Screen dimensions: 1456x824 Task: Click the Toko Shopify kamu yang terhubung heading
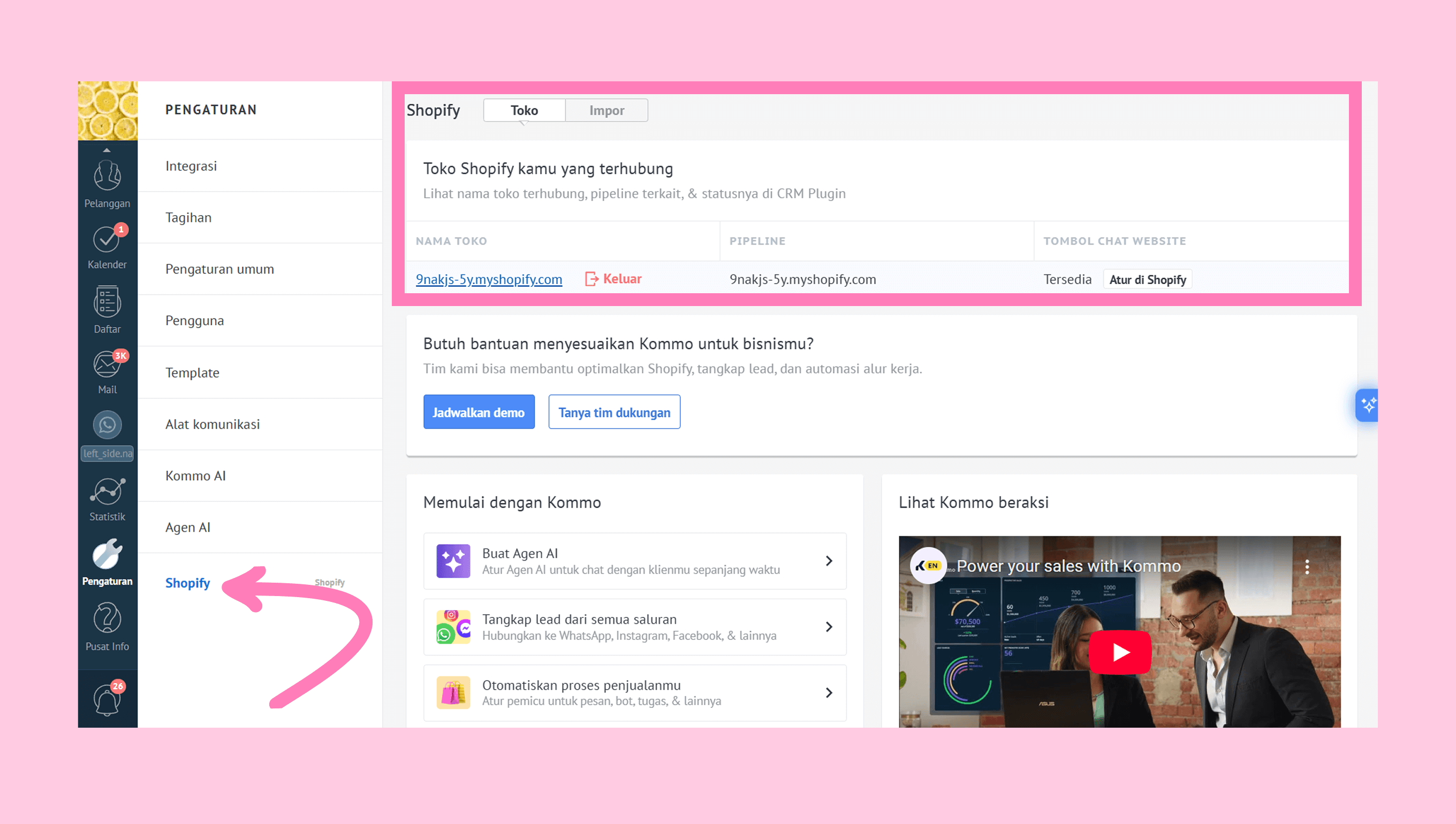coord(548,169)
